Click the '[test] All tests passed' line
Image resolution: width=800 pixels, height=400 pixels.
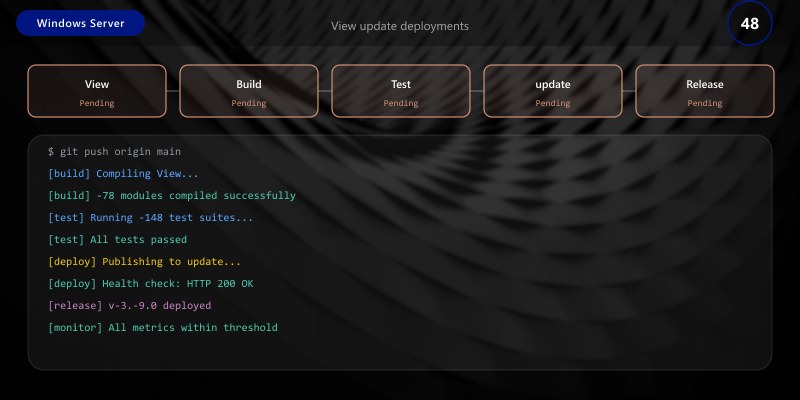pyautogui.click(x=117, y=239)
